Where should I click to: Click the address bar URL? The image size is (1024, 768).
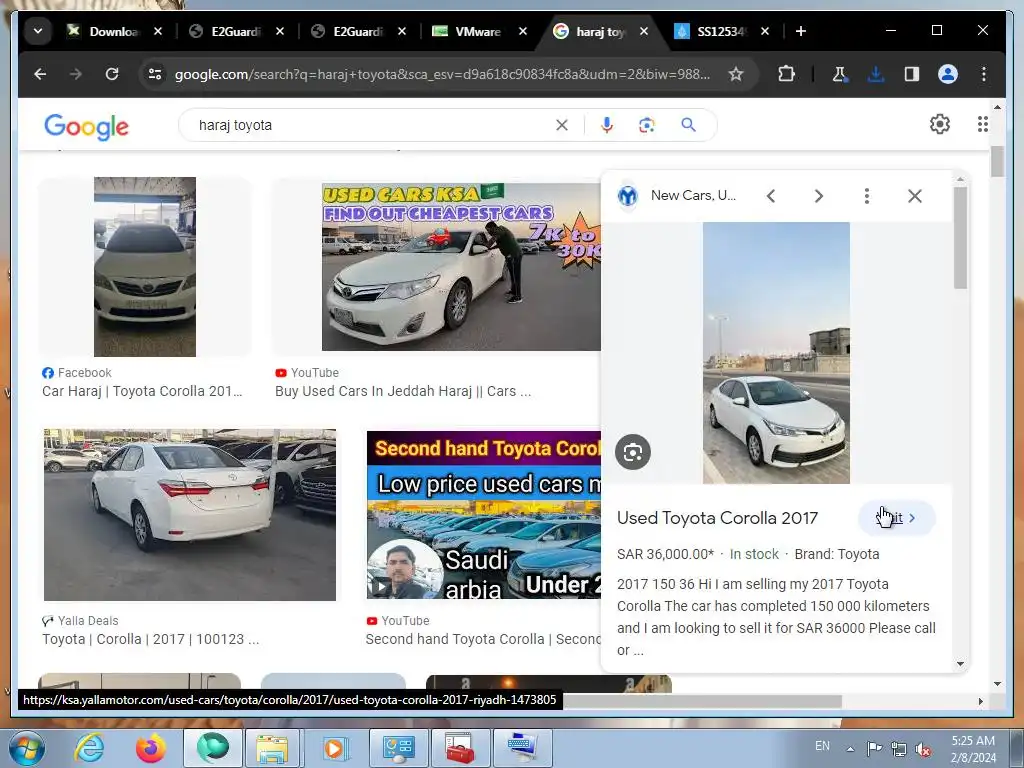tap(442, 74)
